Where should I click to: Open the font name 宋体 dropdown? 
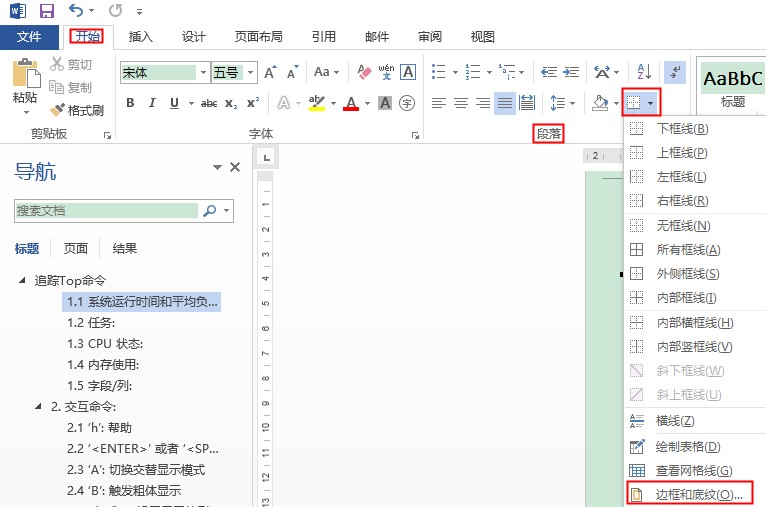click(203, 73)
